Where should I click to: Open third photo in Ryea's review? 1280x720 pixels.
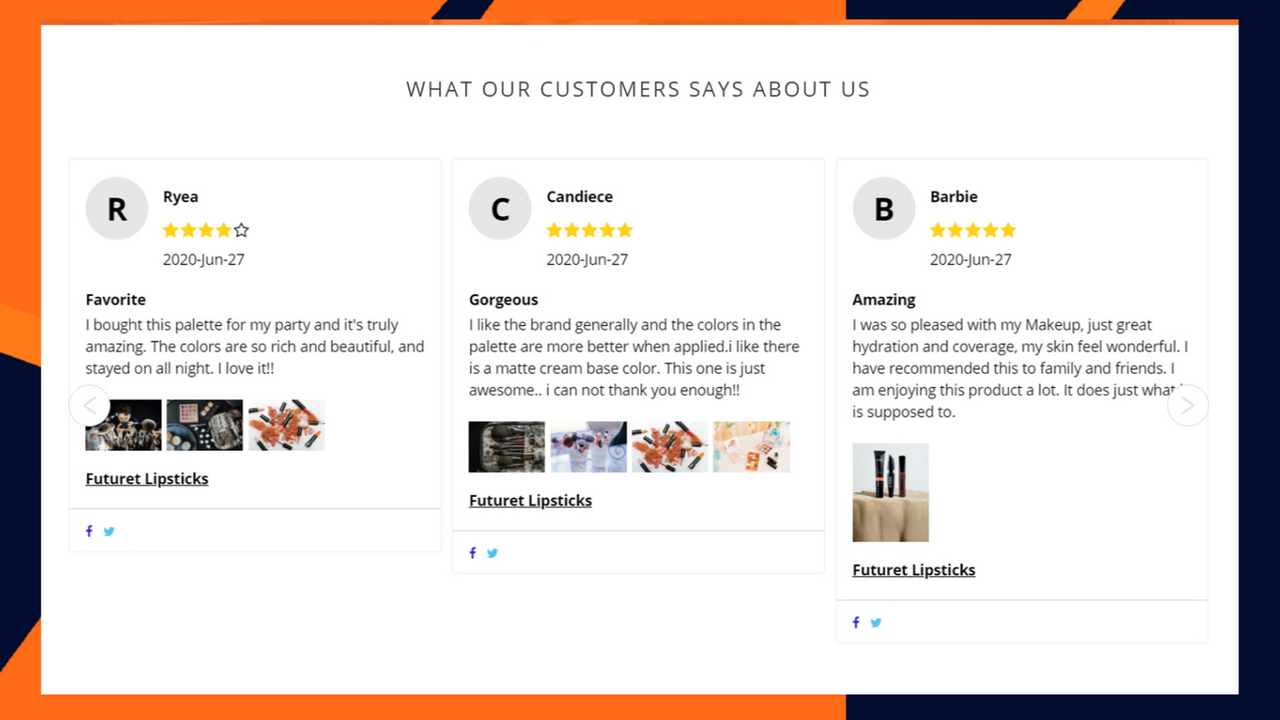tap(286, 425)
